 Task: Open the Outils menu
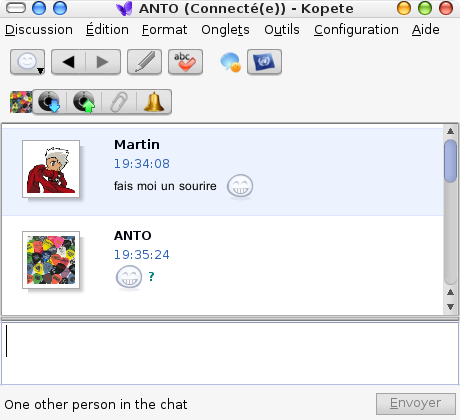282,30
